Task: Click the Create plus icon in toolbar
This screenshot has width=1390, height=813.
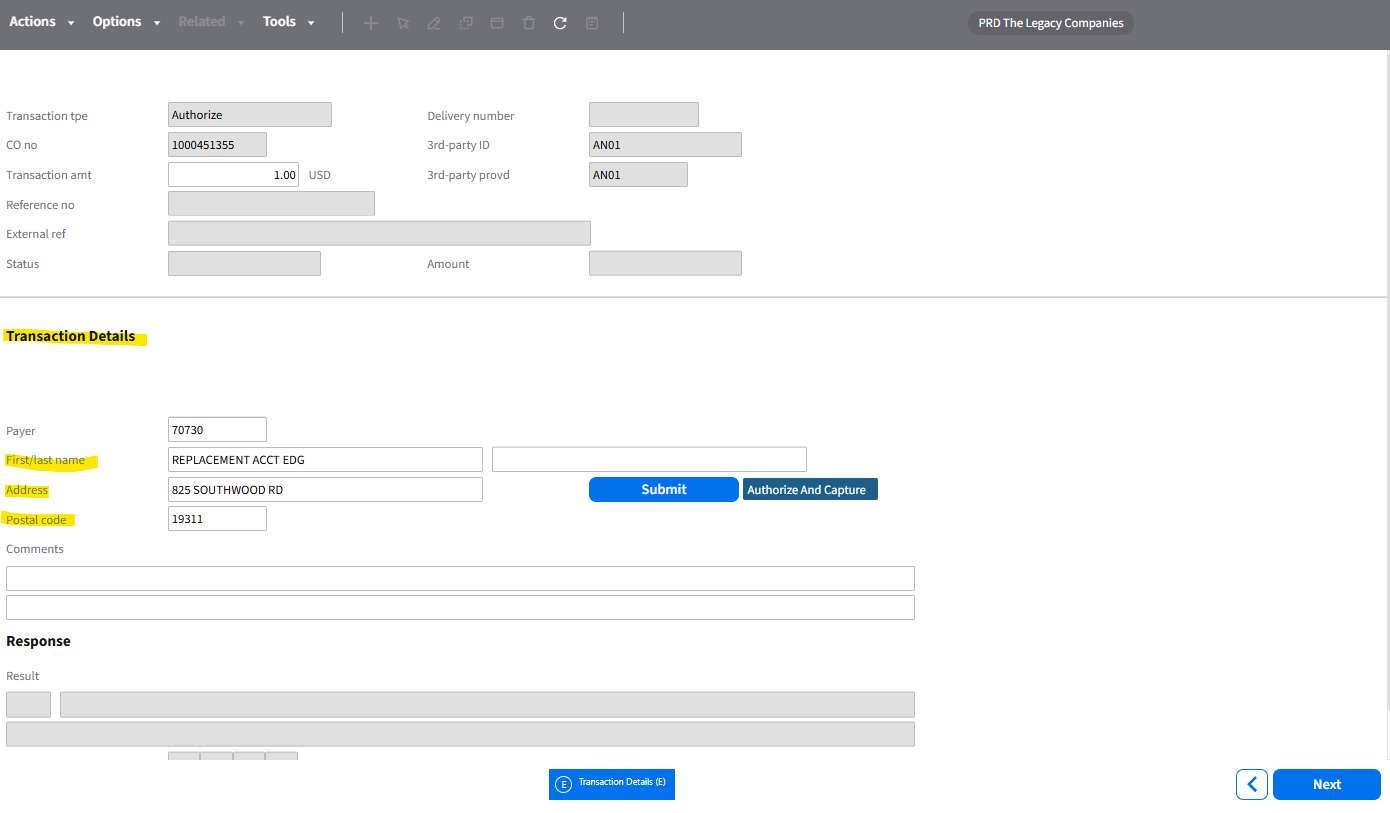Action: point(371,23)
